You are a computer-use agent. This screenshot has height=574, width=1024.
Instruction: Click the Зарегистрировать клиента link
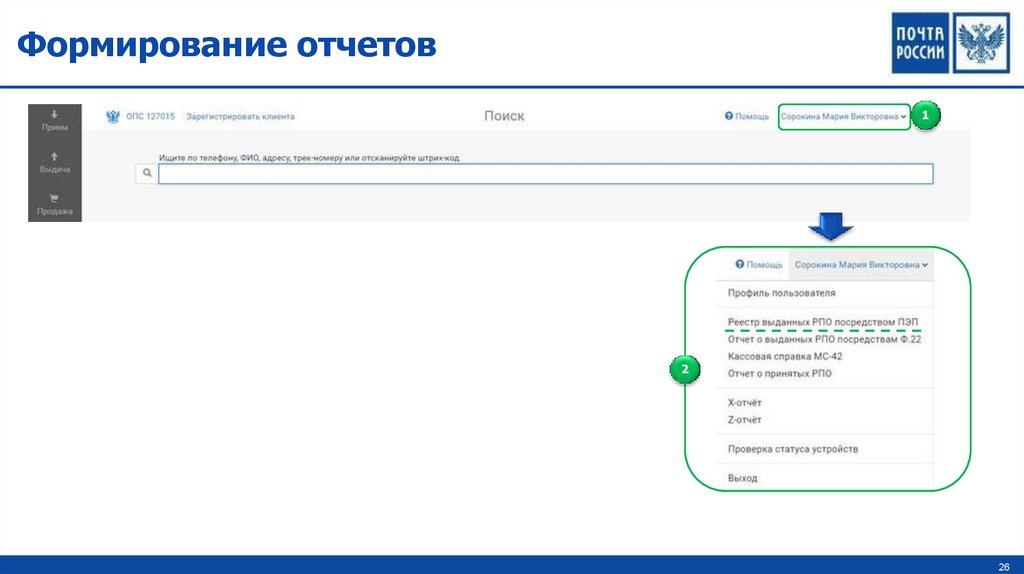pyautogui.click(x=240, y=117)
